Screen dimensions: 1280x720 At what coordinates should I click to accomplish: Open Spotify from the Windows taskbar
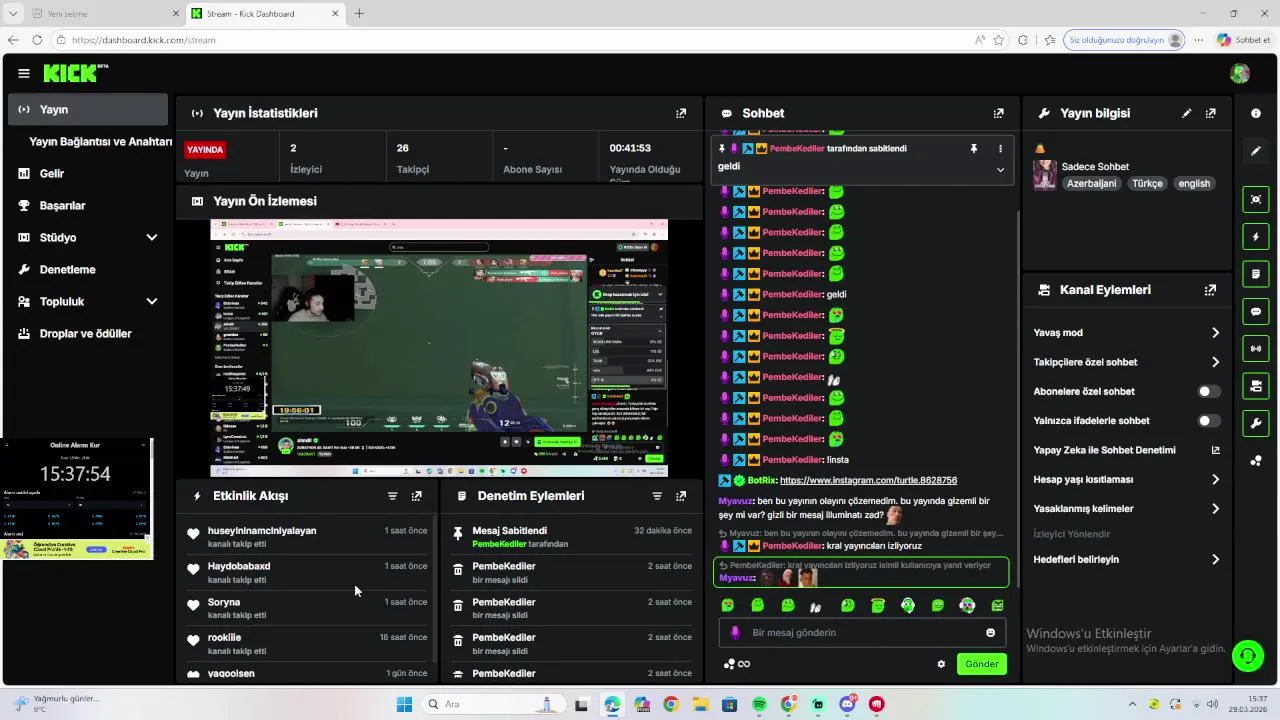point(759,705)
